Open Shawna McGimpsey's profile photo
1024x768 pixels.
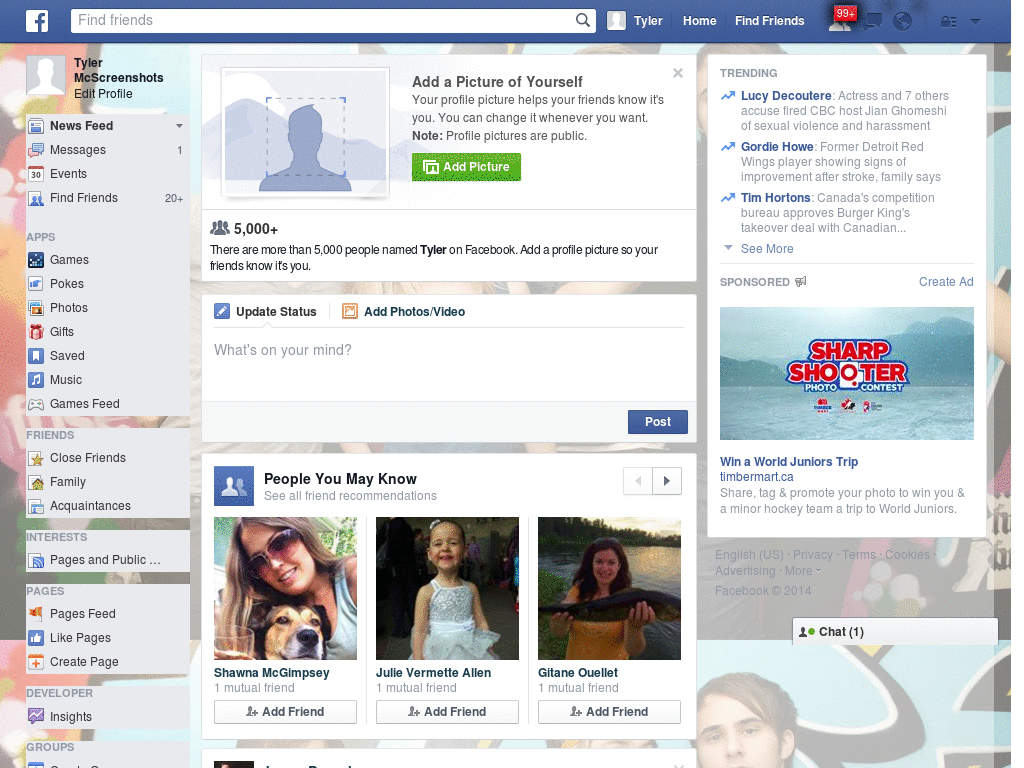click(285, 588)
